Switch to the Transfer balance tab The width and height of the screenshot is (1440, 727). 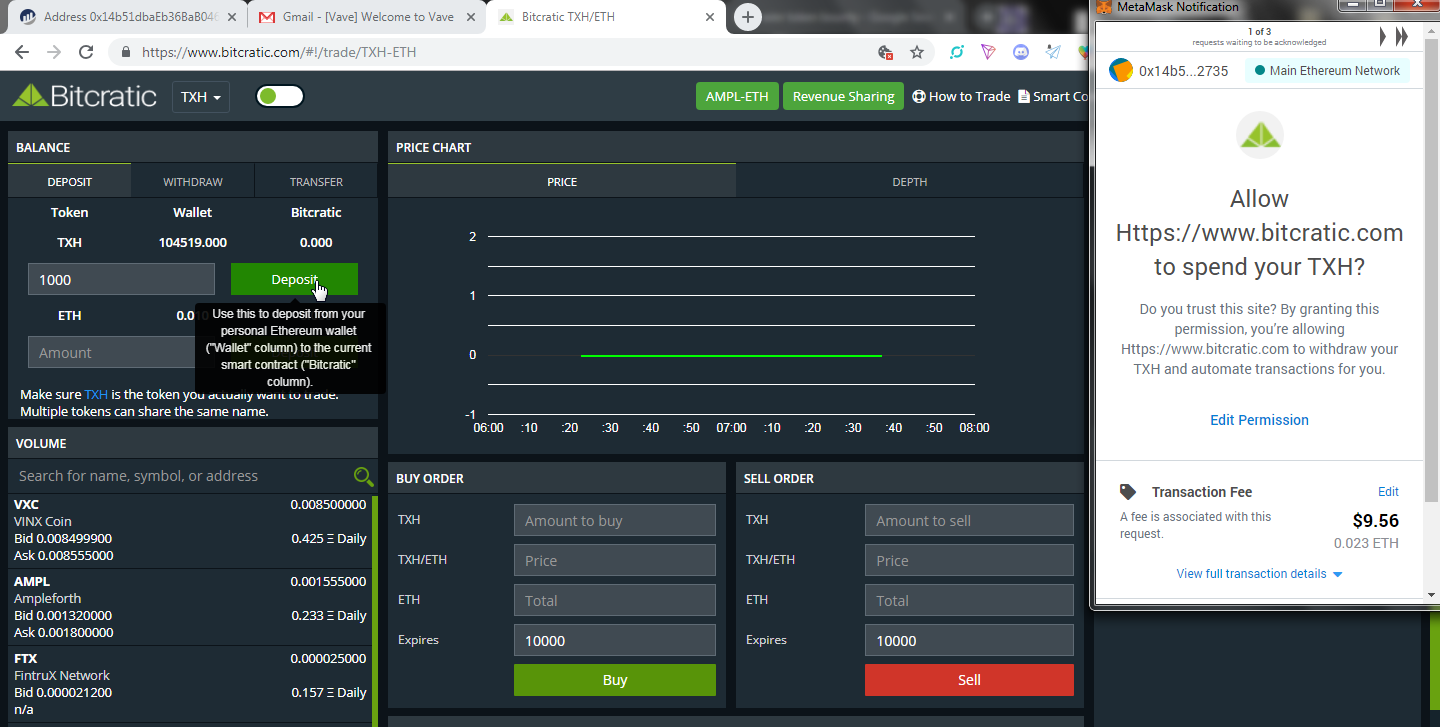click(x=316, y=181)
